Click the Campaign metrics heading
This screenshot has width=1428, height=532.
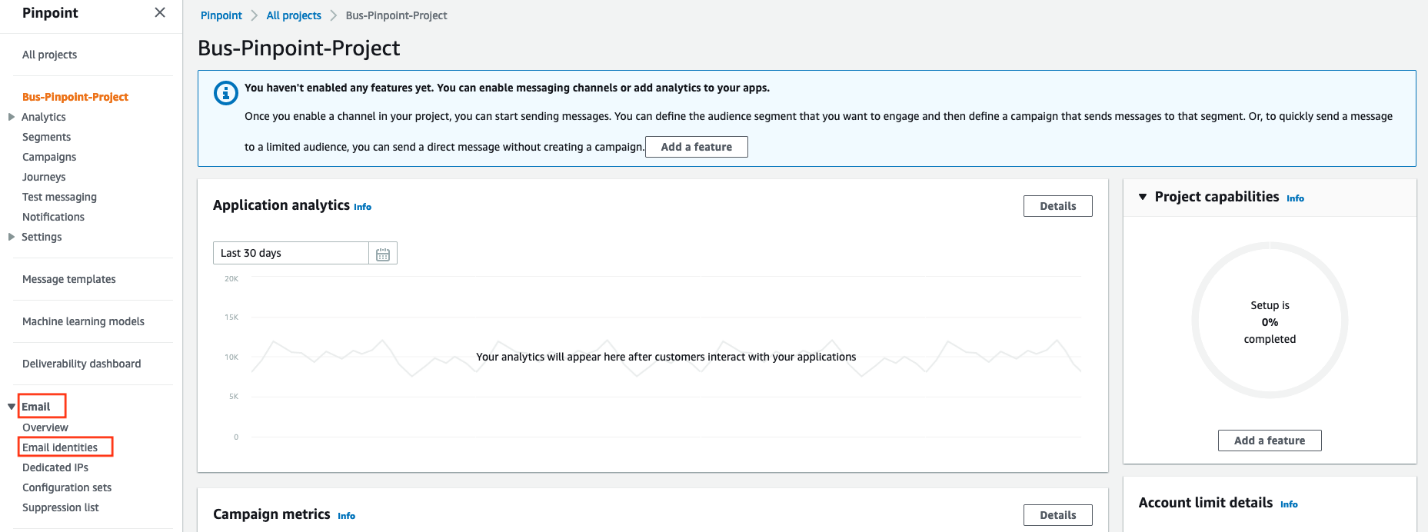(272, 514)
